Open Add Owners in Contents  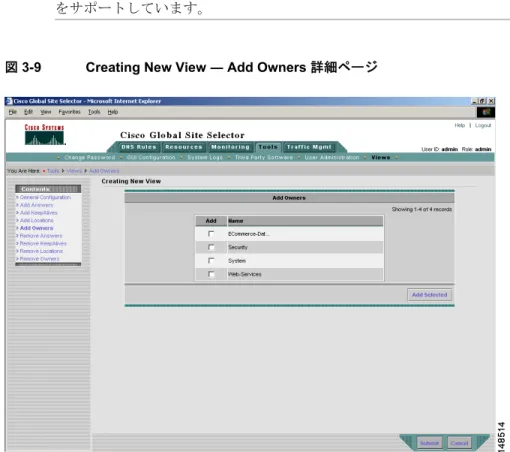tap(37, 228)
